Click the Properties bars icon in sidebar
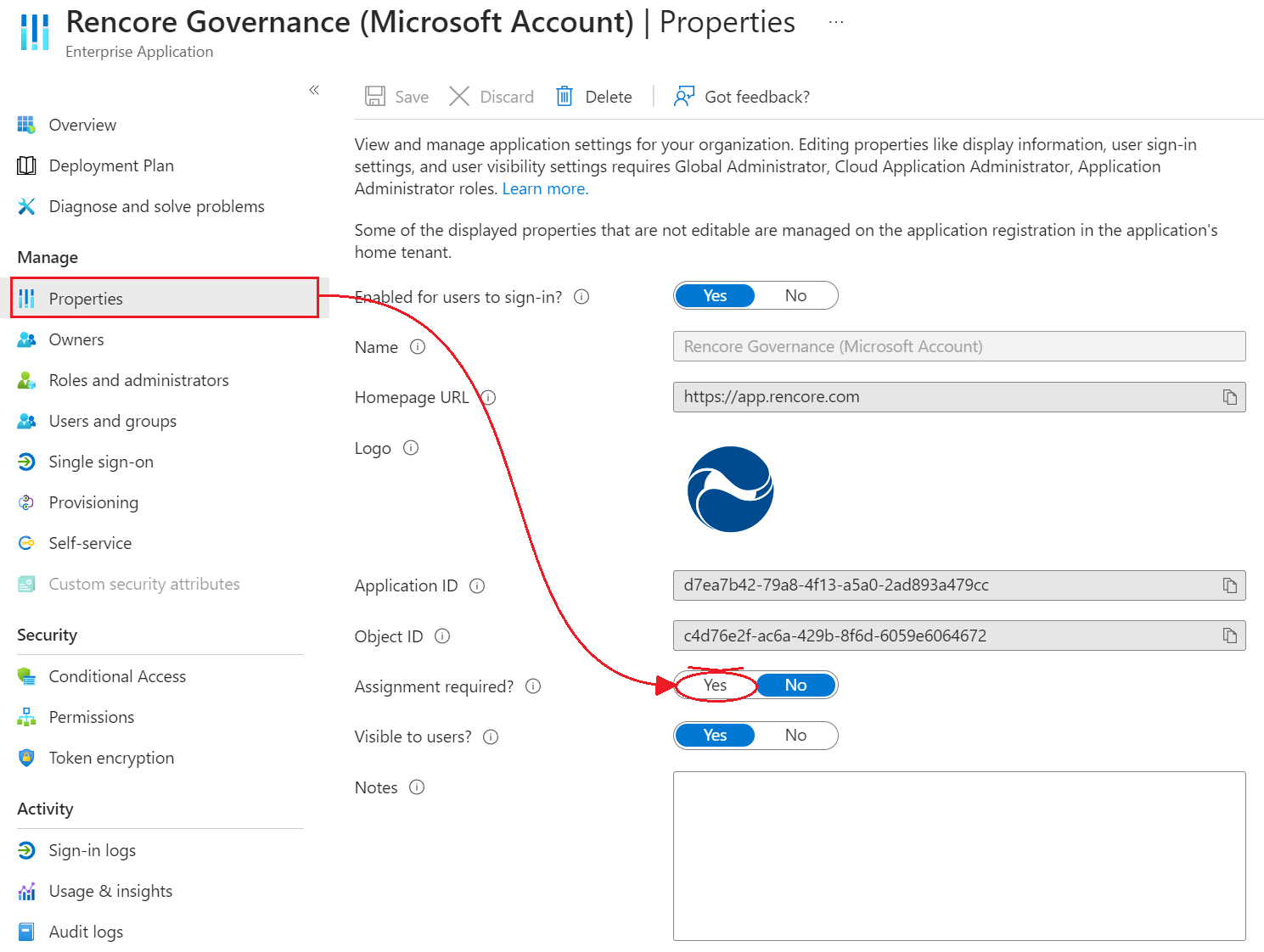The height and width of the screenshot is (952, 1264). tap(26, 299)
